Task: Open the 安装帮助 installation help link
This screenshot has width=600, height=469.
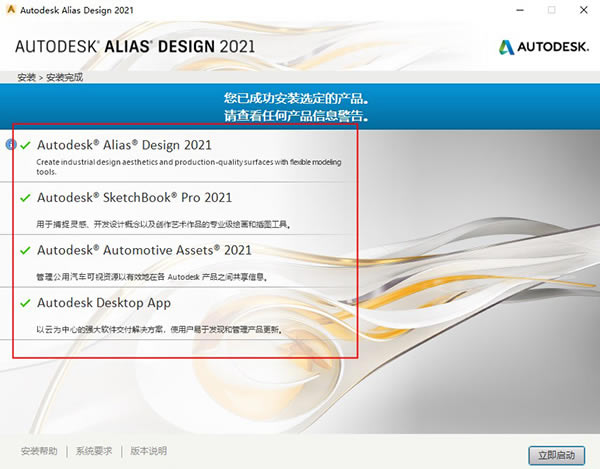Action: pos(39,451)
